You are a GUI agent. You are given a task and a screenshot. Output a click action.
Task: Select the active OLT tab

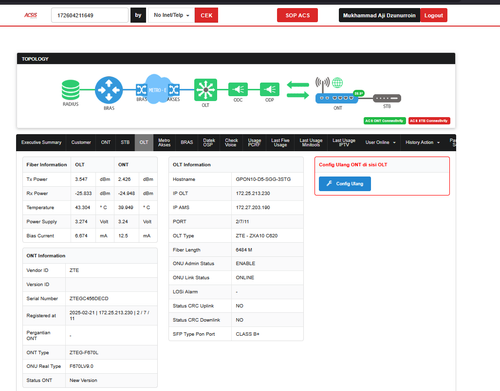[144, 142]
